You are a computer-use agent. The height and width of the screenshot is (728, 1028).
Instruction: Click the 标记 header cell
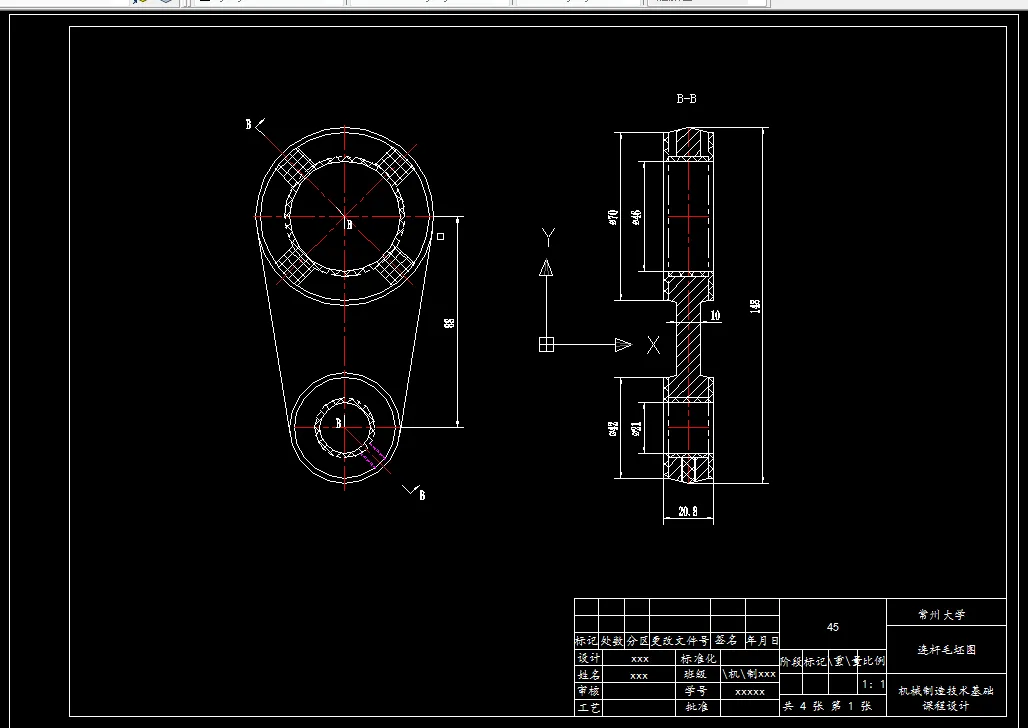coord(586,641)
